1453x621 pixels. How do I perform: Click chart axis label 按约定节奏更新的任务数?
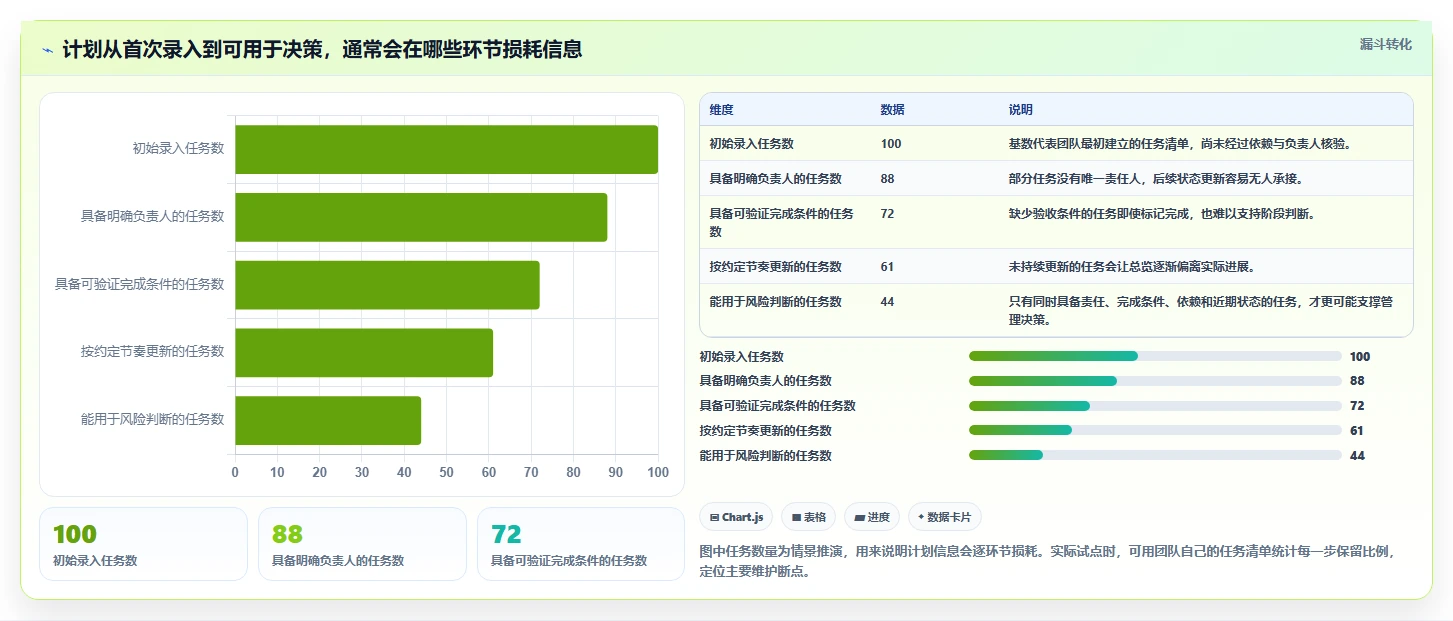[x=152, y=352]
